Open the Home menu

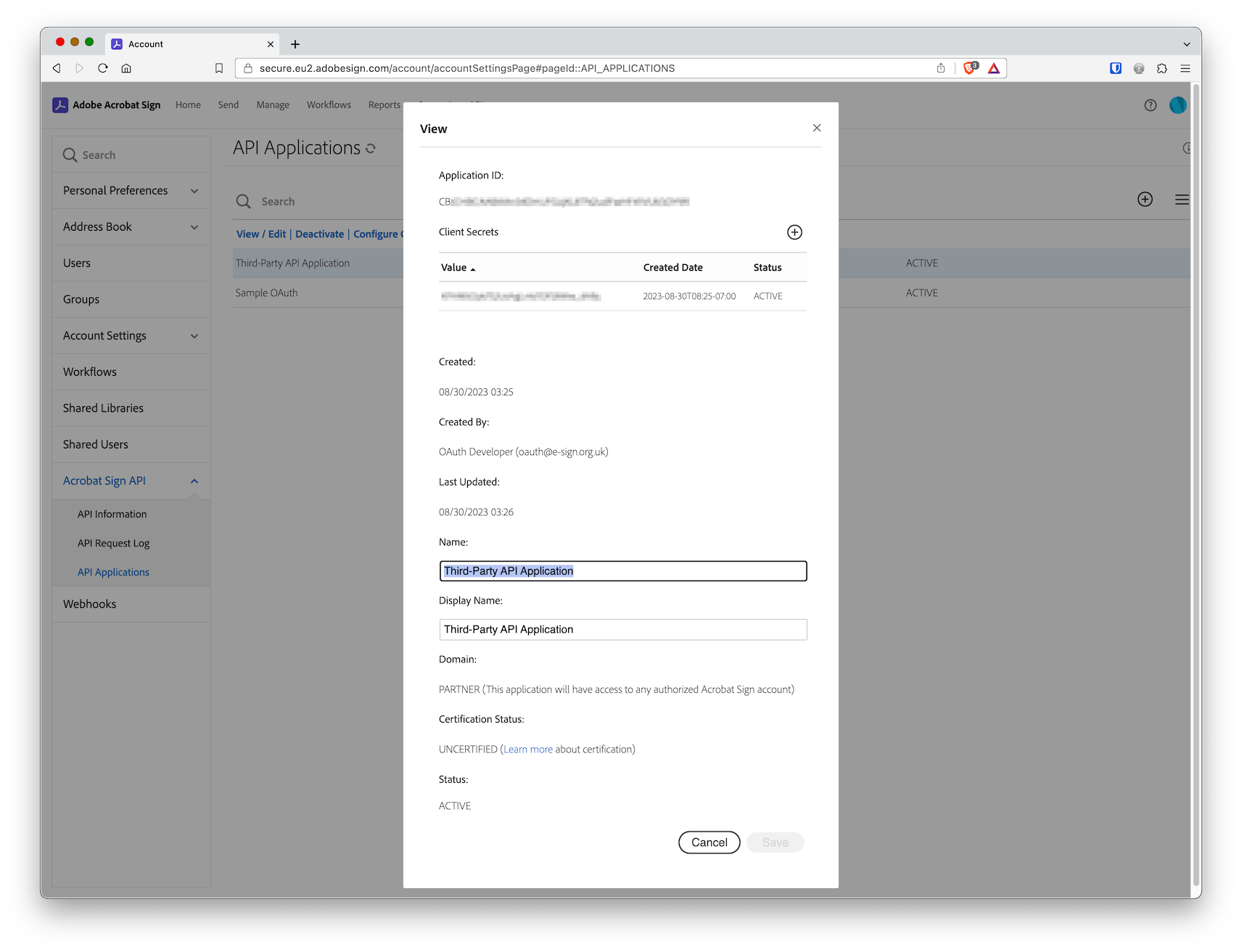pos(188,105)
